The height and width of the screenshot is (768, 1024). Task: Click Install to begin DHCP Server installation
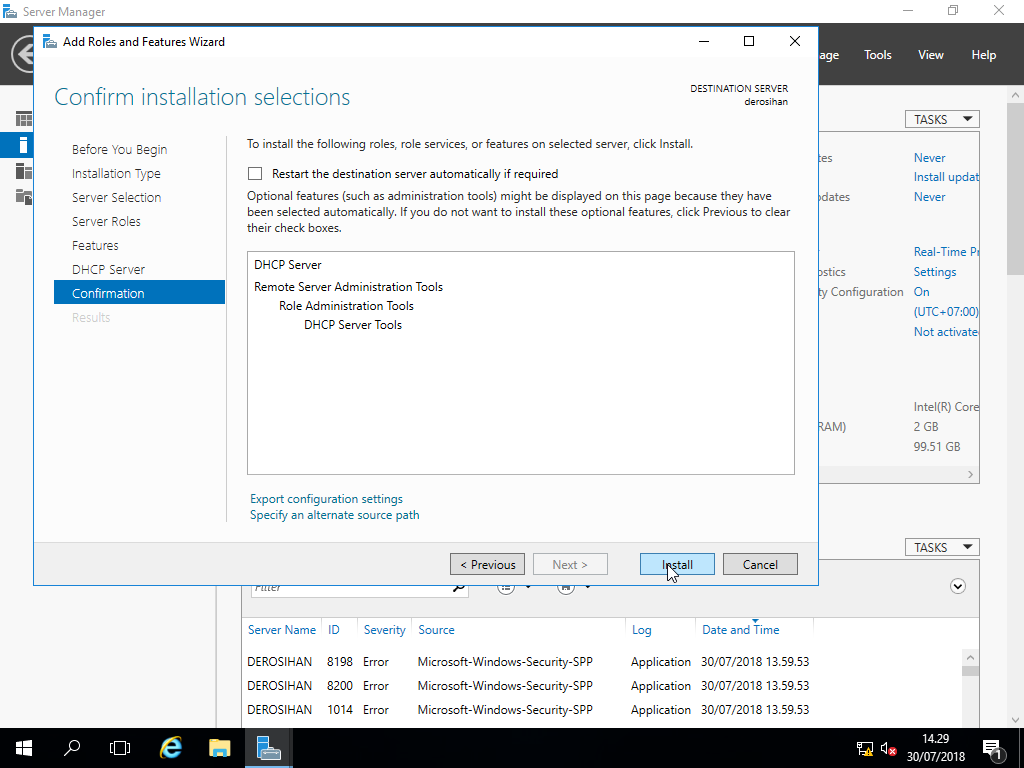coord(677,563)
